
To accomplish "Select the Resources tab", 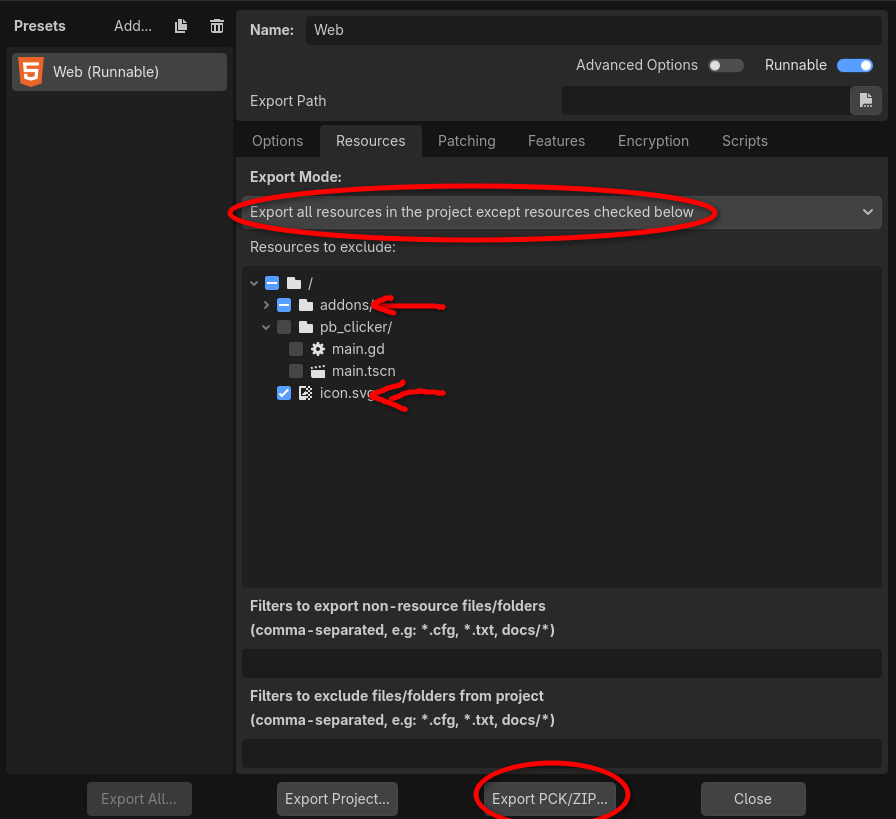I will [371, 141].
